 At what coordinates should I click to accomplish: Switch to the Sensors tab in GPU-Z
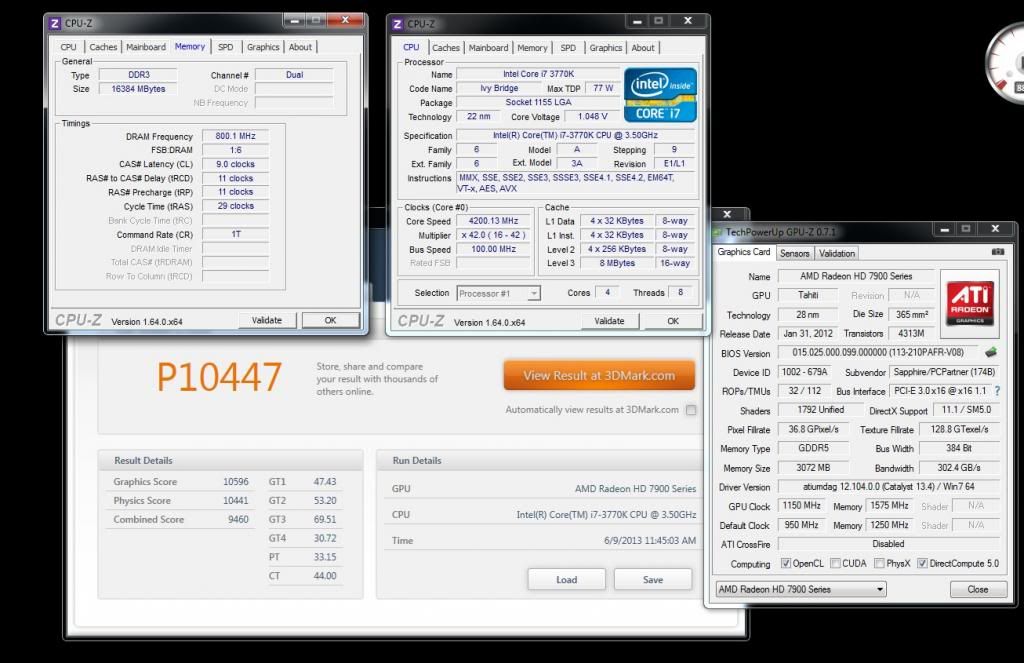[795, 253]
